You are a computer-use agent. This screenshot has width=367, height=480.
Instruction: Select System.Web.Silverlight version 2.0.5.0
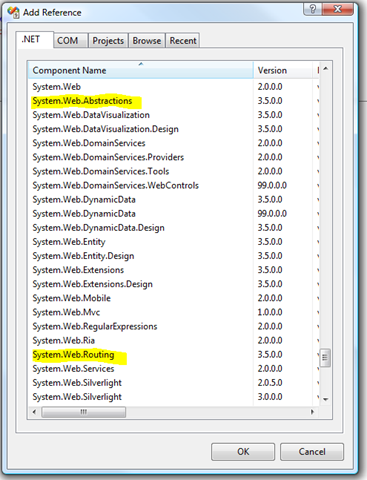(173, 383)
